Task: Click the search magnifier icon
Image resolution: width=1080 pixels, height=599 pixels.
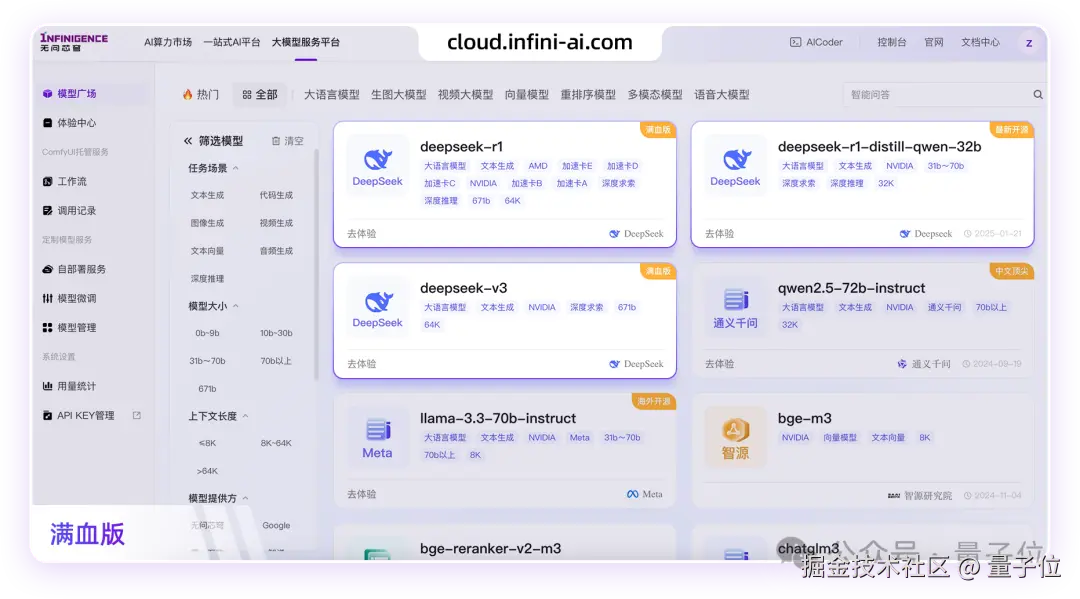Action: [x=1037, y=94]
